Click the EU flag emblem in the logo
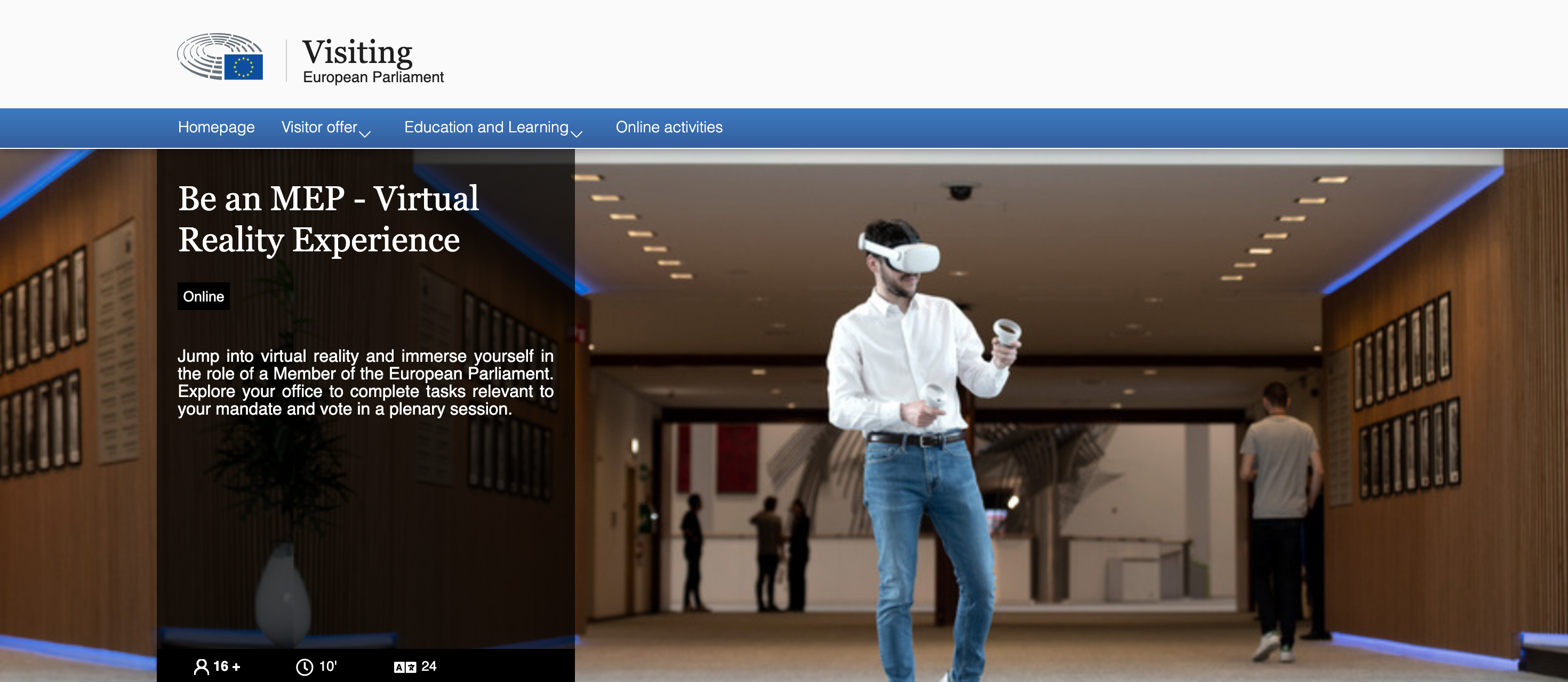The image size is (1568, 682). click(244, 66)
